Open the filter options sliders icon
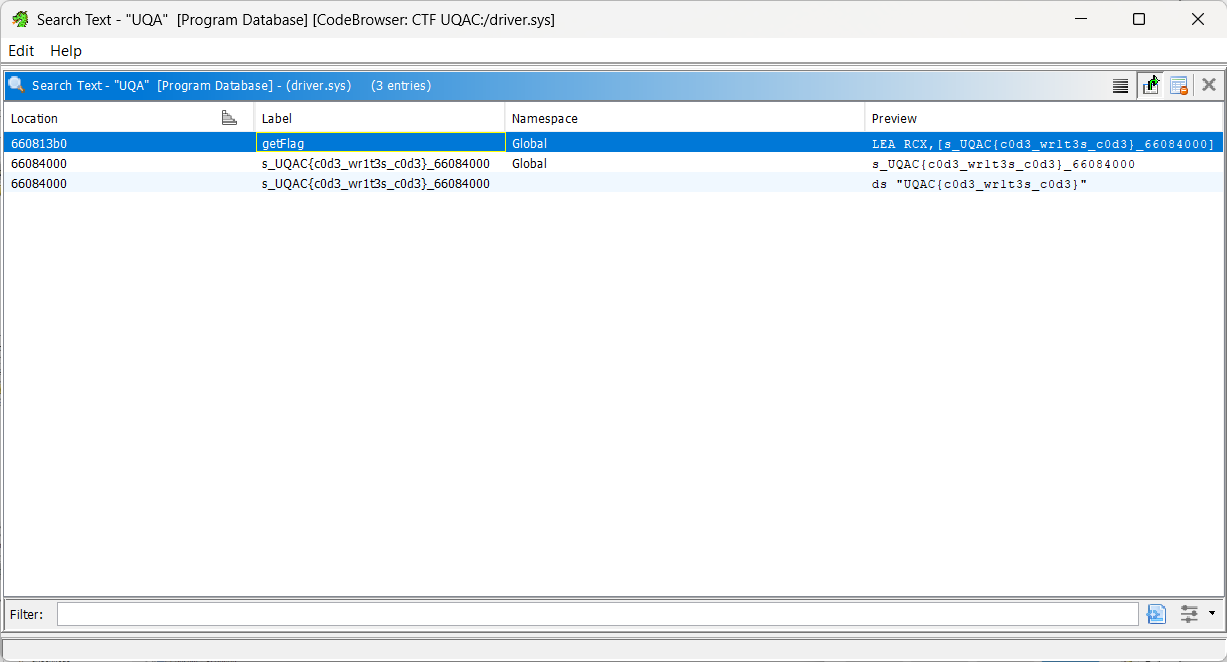Image resolution: width=1227 pixels, height=662 pixels. click(x=1189, y=614)
